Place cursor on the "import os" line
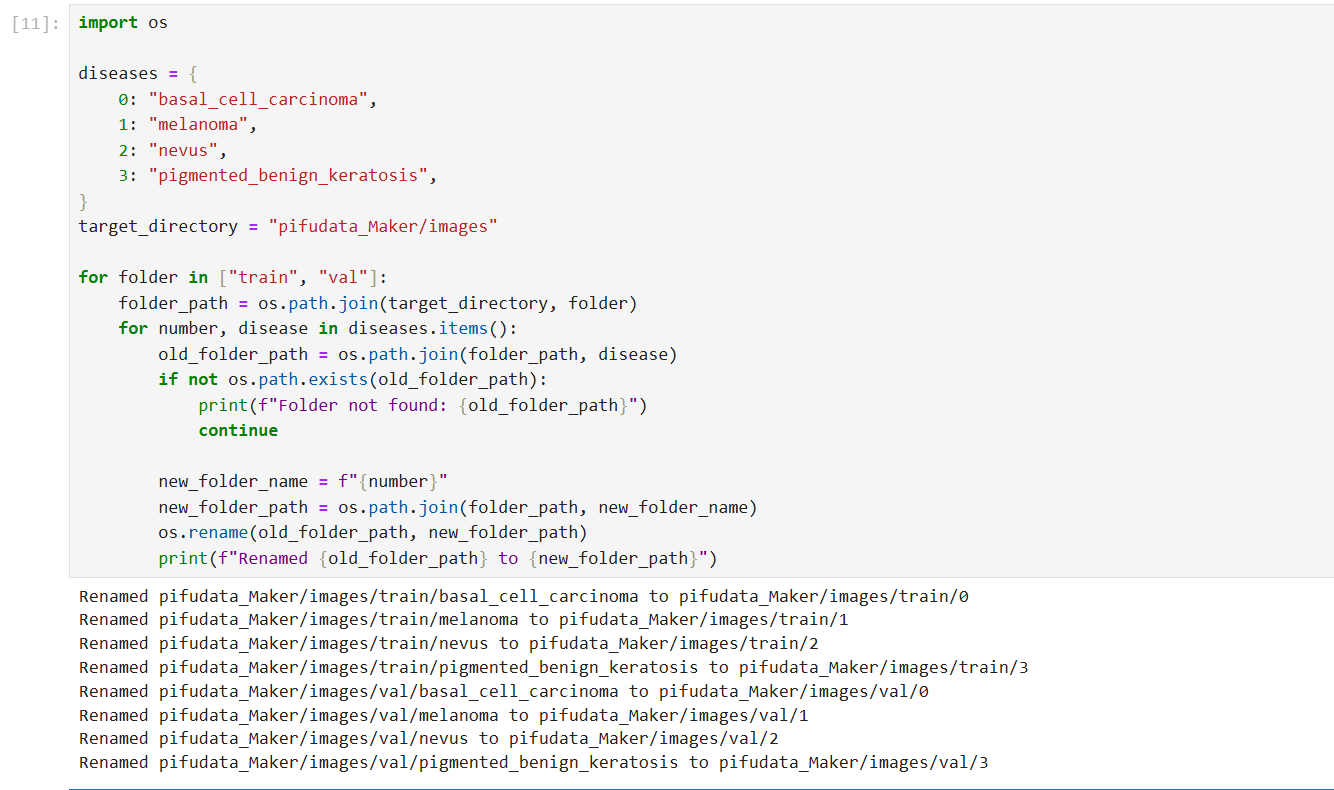The height and width of the screenshot is (790, 1334). pos(123,22)
